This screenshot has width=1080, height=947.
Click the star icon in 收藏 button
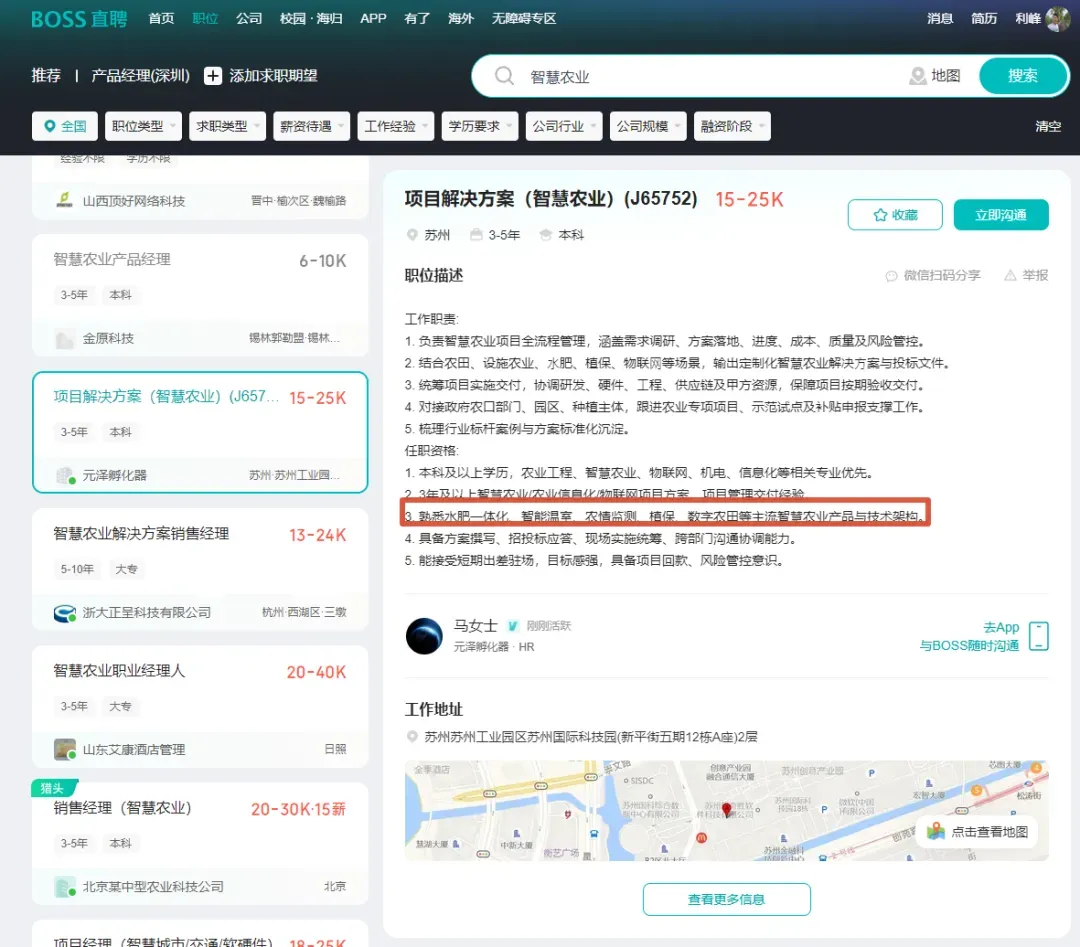pos(880,215)
